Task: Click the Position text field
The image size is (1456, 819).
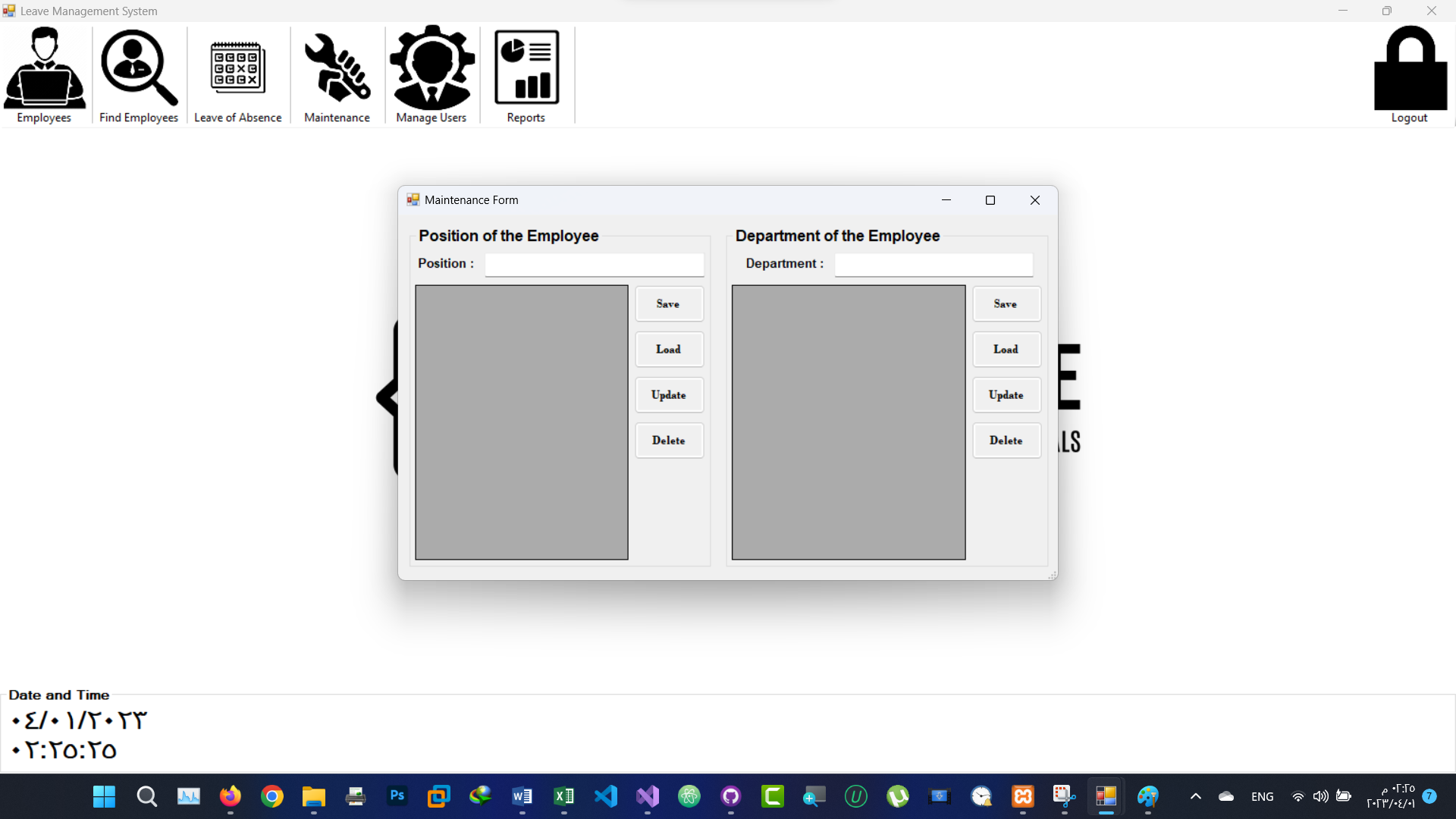Action: 595,265
